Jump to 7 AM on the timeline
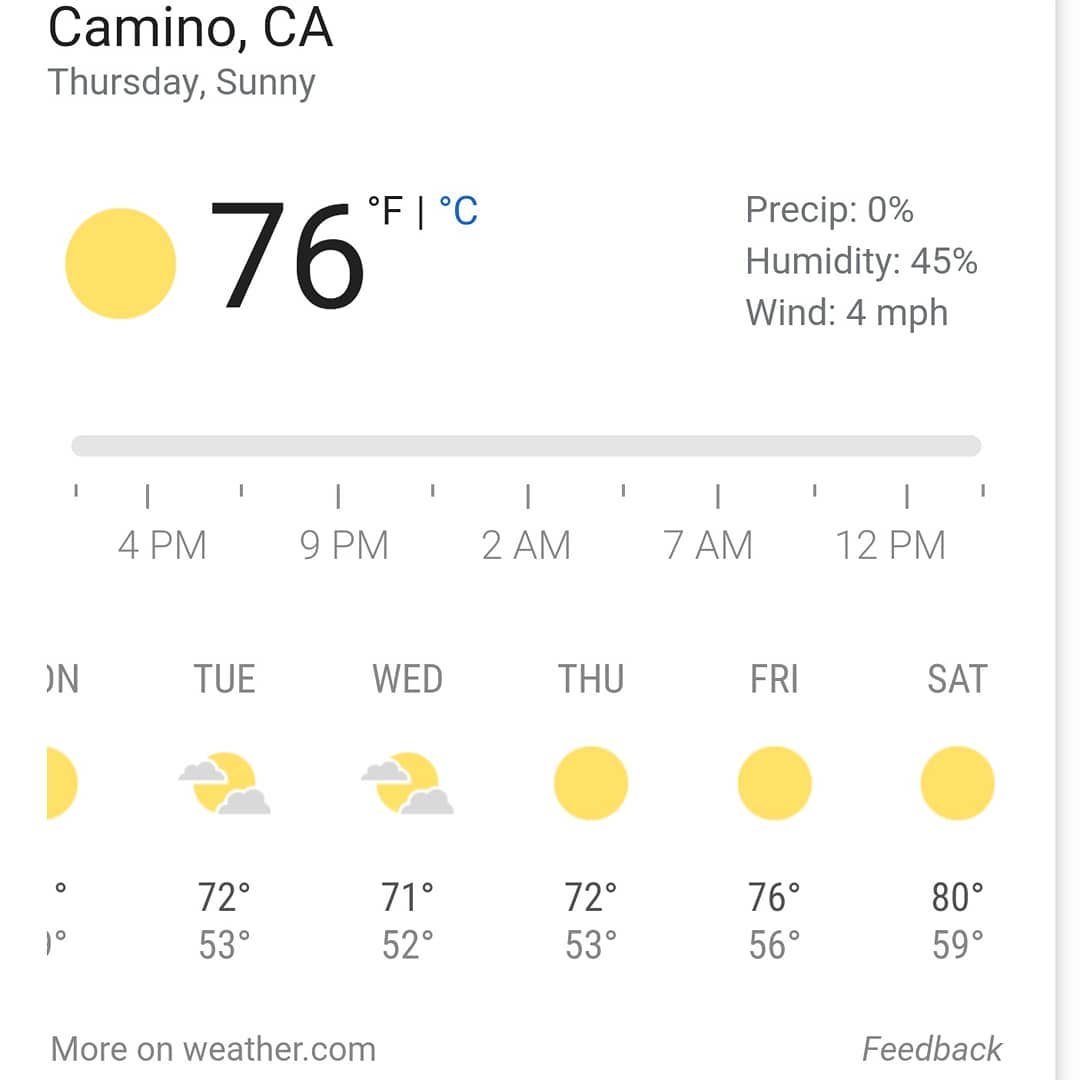 [708, 546]
